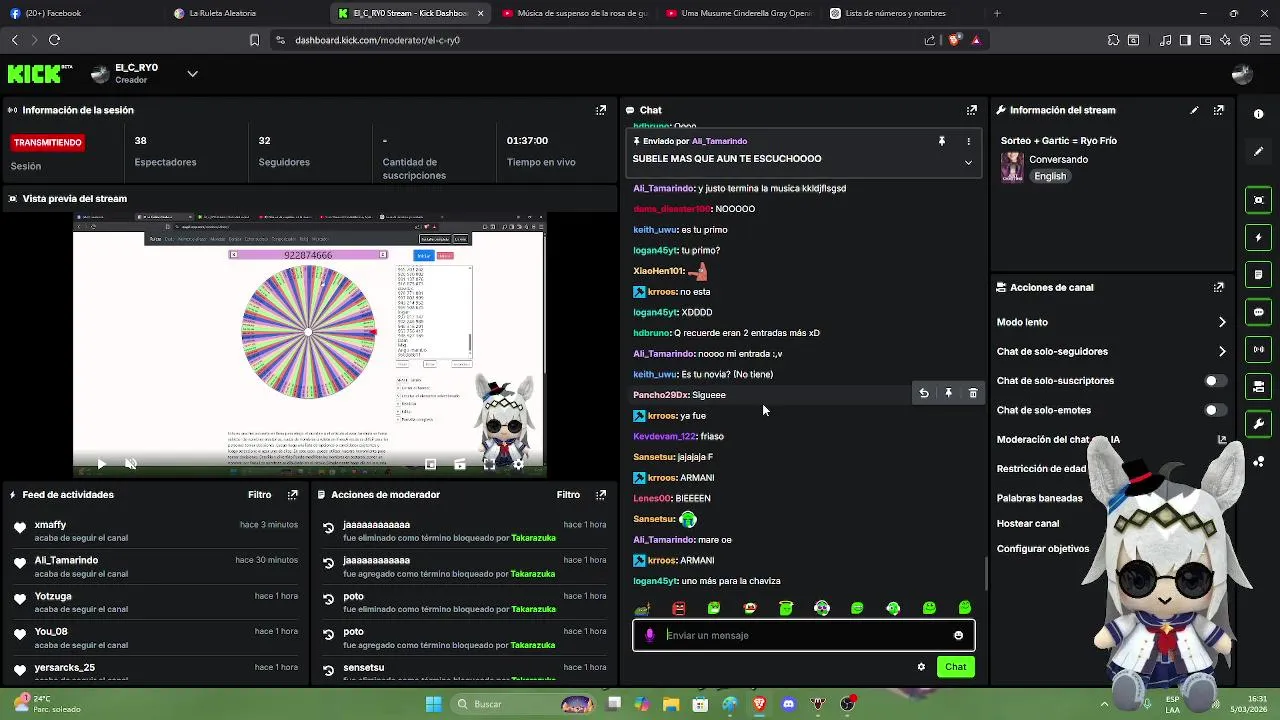Viewport: 1280px width, 720px height.
Task: Pick the red angry emote above the chat input
Action: [679, 608]
